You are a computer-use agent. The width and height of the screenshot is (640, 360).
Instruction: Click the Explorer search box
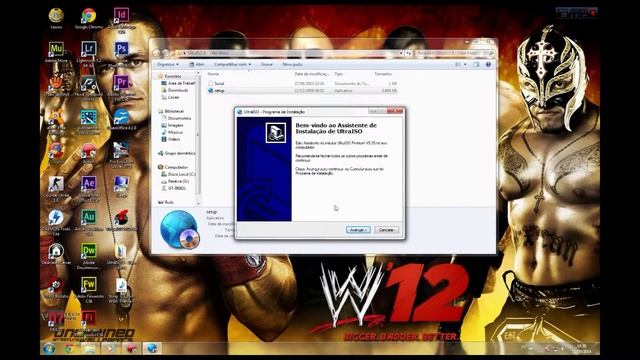pyautogui.click(x=455, y=53)
